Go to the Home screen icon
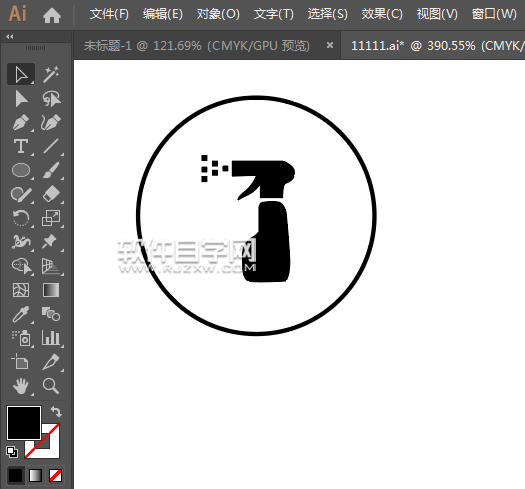Image resolution: width=525 pixels, height=489 pixels. pos(52,15)
